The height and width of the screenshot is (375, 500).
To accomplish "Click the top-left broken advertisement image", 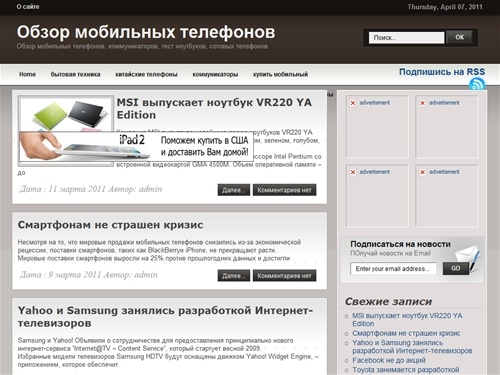I will click(377, 127).
